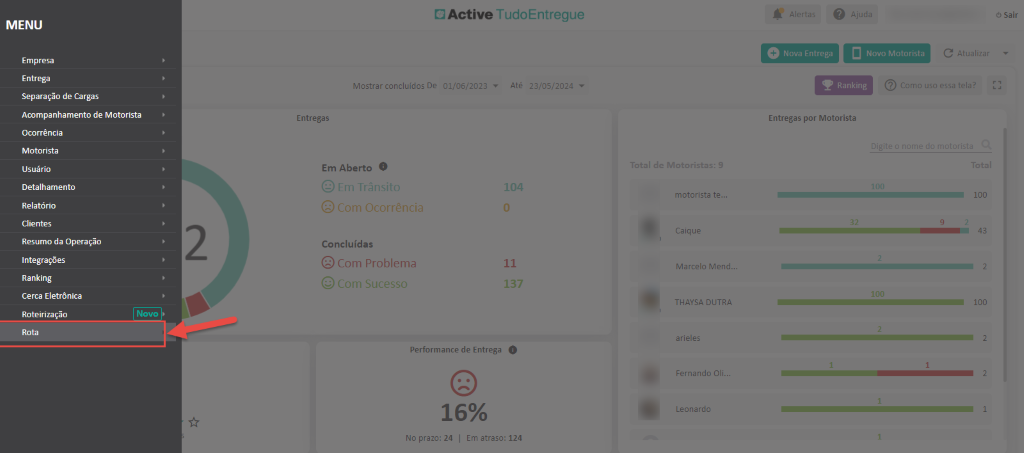The height and width of the screenshot is (453, 1024).
Task: Open the Entrega menu item
Action: (88, 78)
